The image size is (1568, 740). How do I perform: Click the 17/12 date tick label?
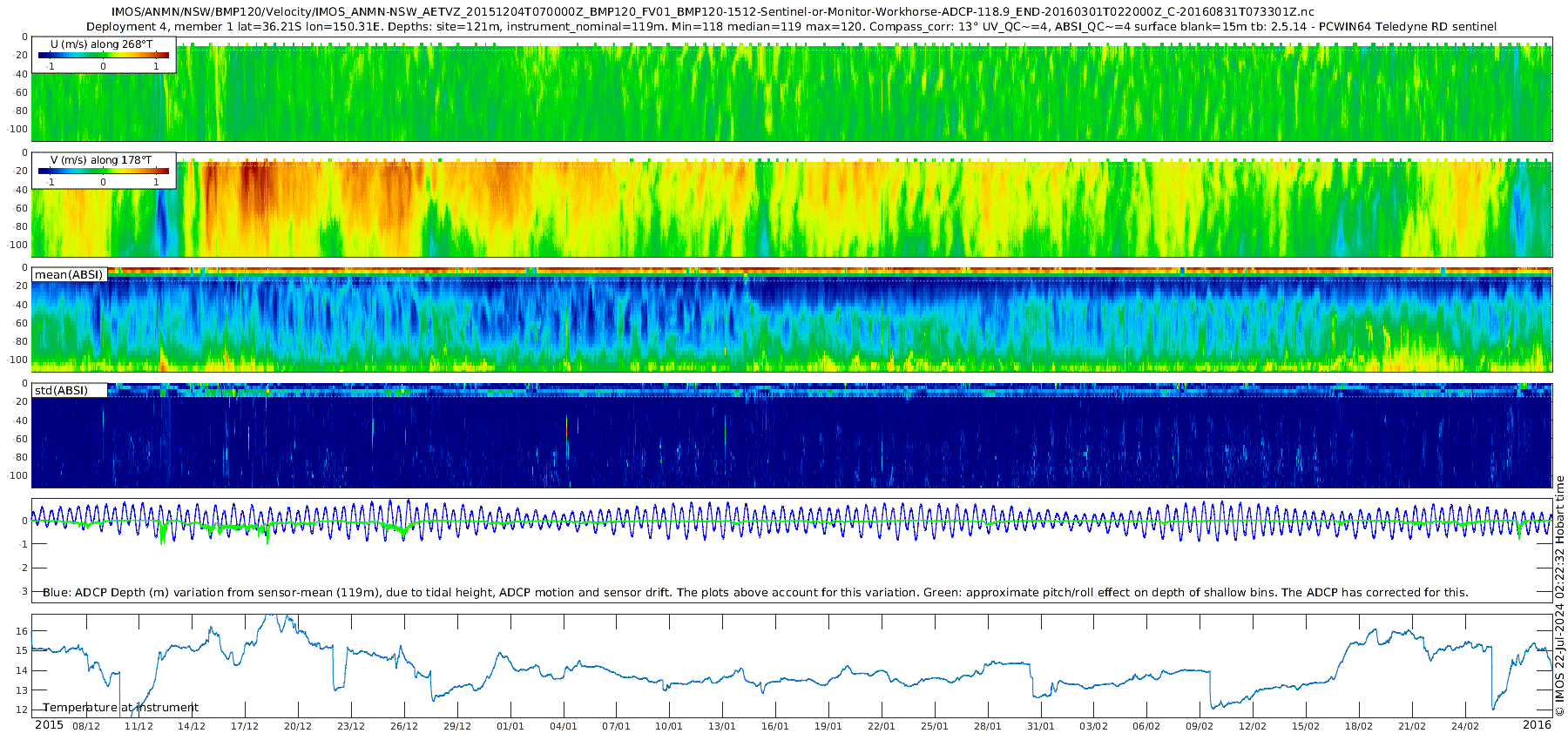pos(245,726)
